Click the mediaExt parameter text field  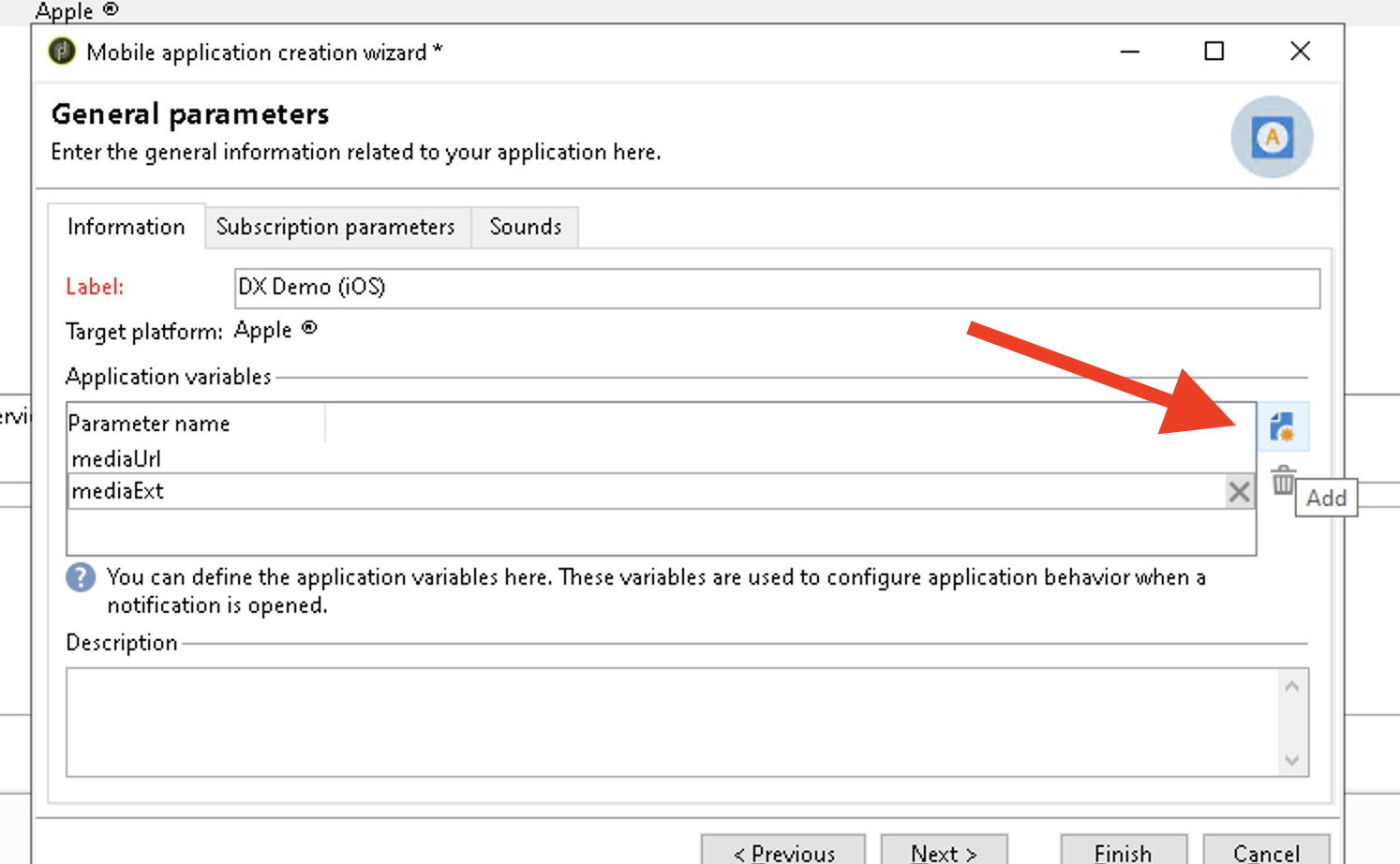647,491
